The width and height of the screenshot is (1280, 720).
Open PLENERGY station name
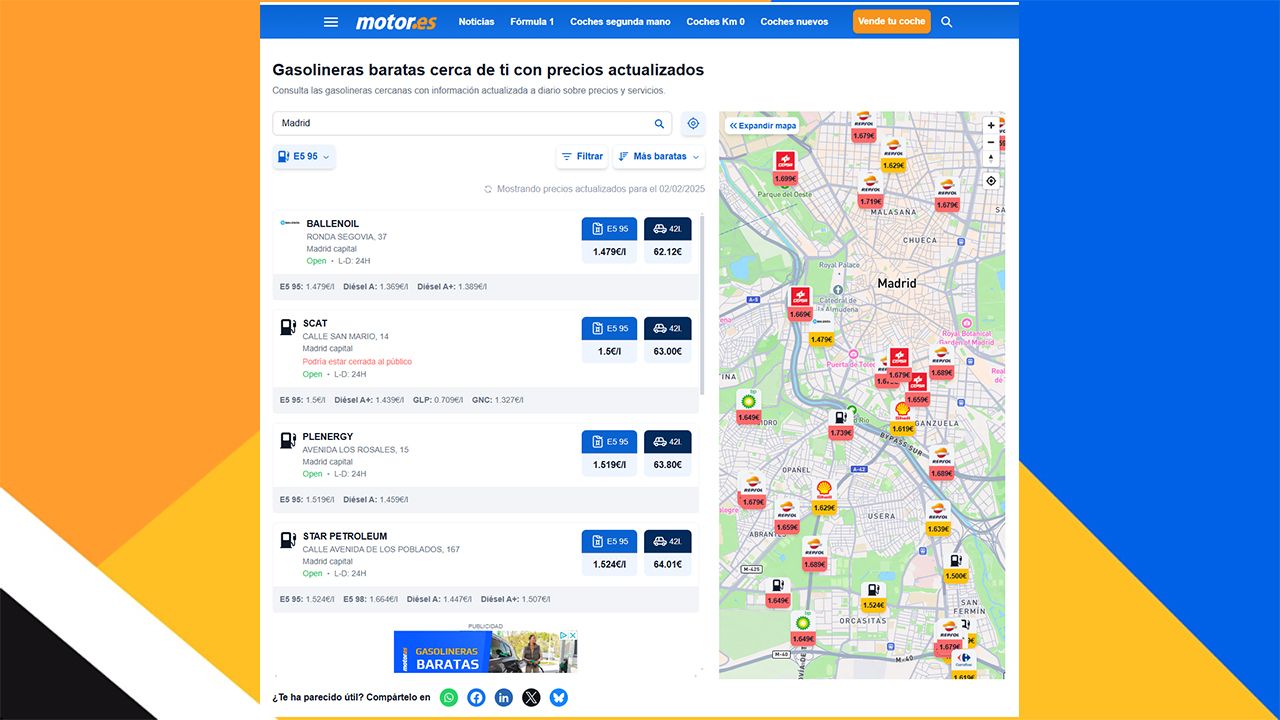tap(330, 437)
